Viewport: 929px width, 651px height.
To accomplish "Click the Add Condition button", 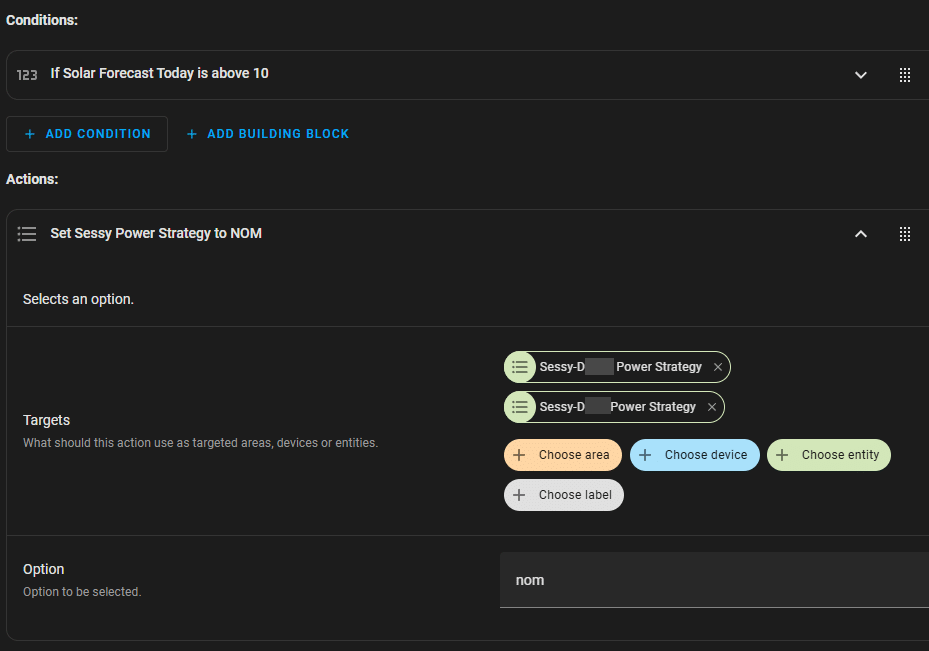I will click(87, 134).
